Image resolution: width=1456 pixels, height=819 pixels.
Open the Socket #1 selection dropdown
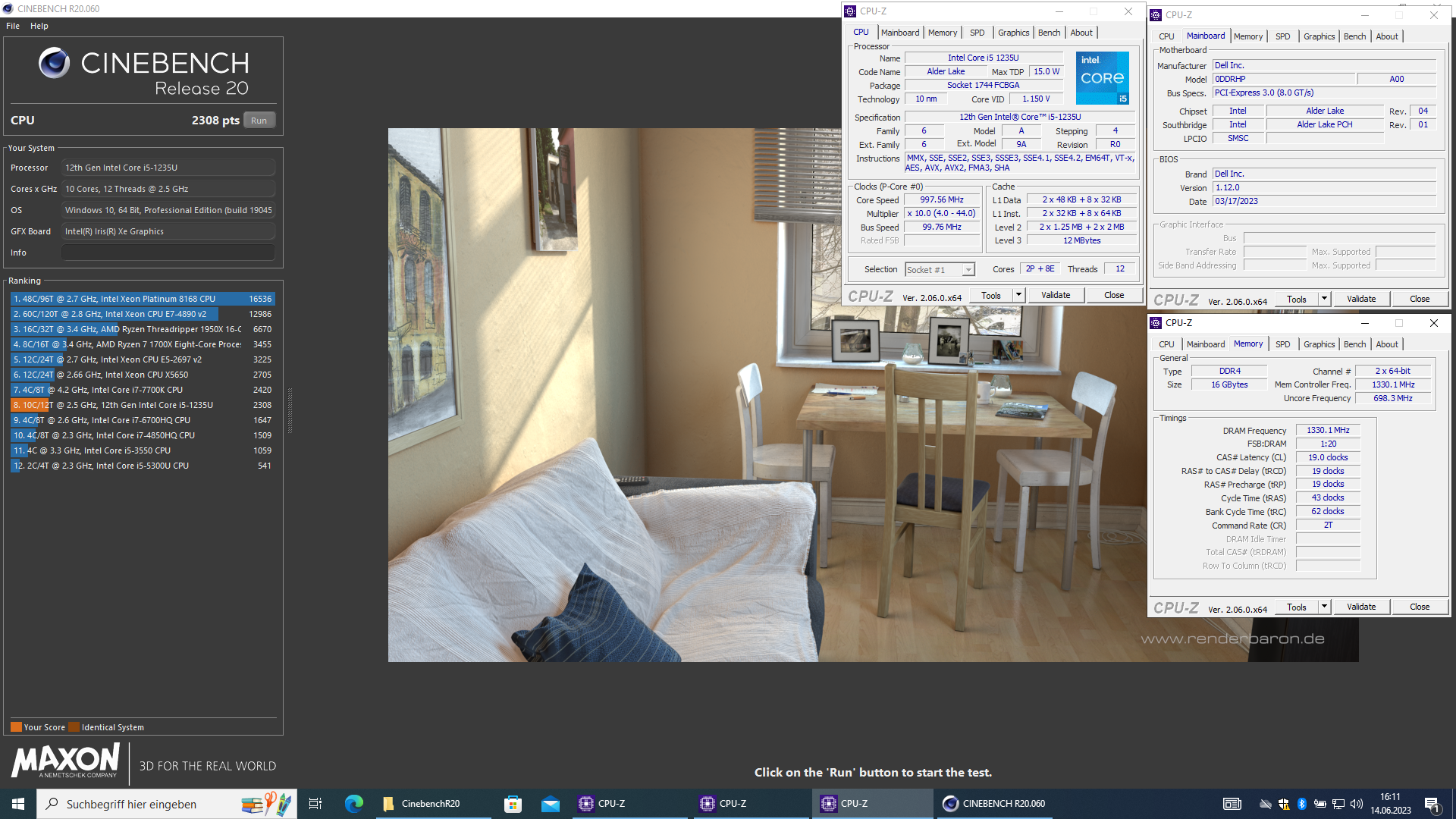(940, 270)
